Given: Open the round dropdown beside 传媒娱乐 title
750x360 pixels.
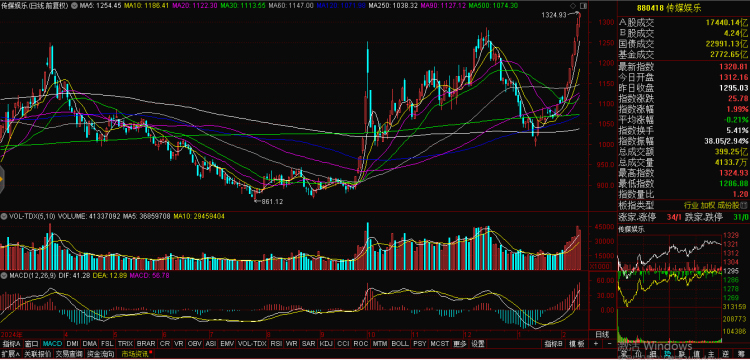Looking at the screenshot, I should pyautogui.click(x=74, y=6).
